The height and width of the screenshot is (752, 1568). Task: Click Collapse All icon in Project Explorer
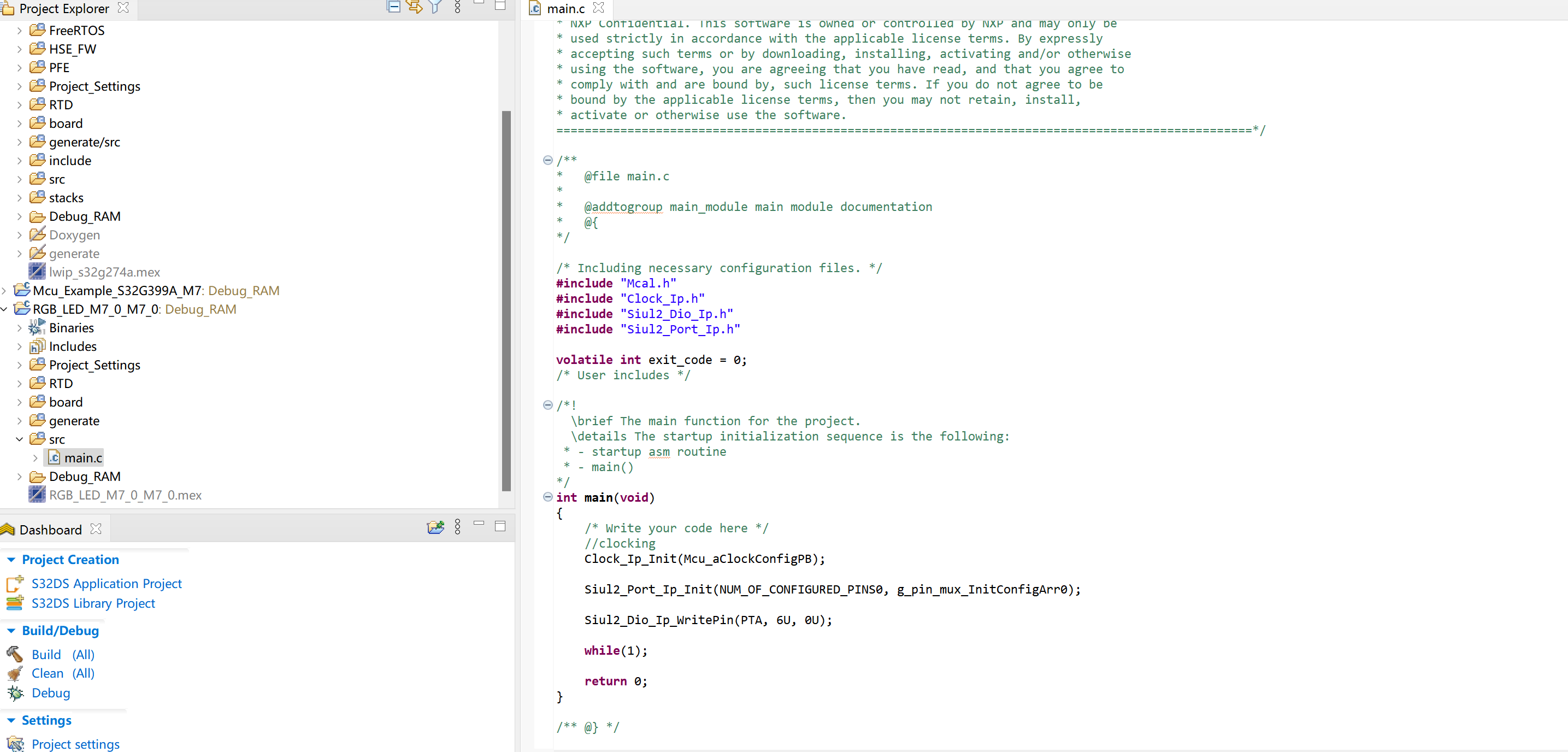click(393, 7)
